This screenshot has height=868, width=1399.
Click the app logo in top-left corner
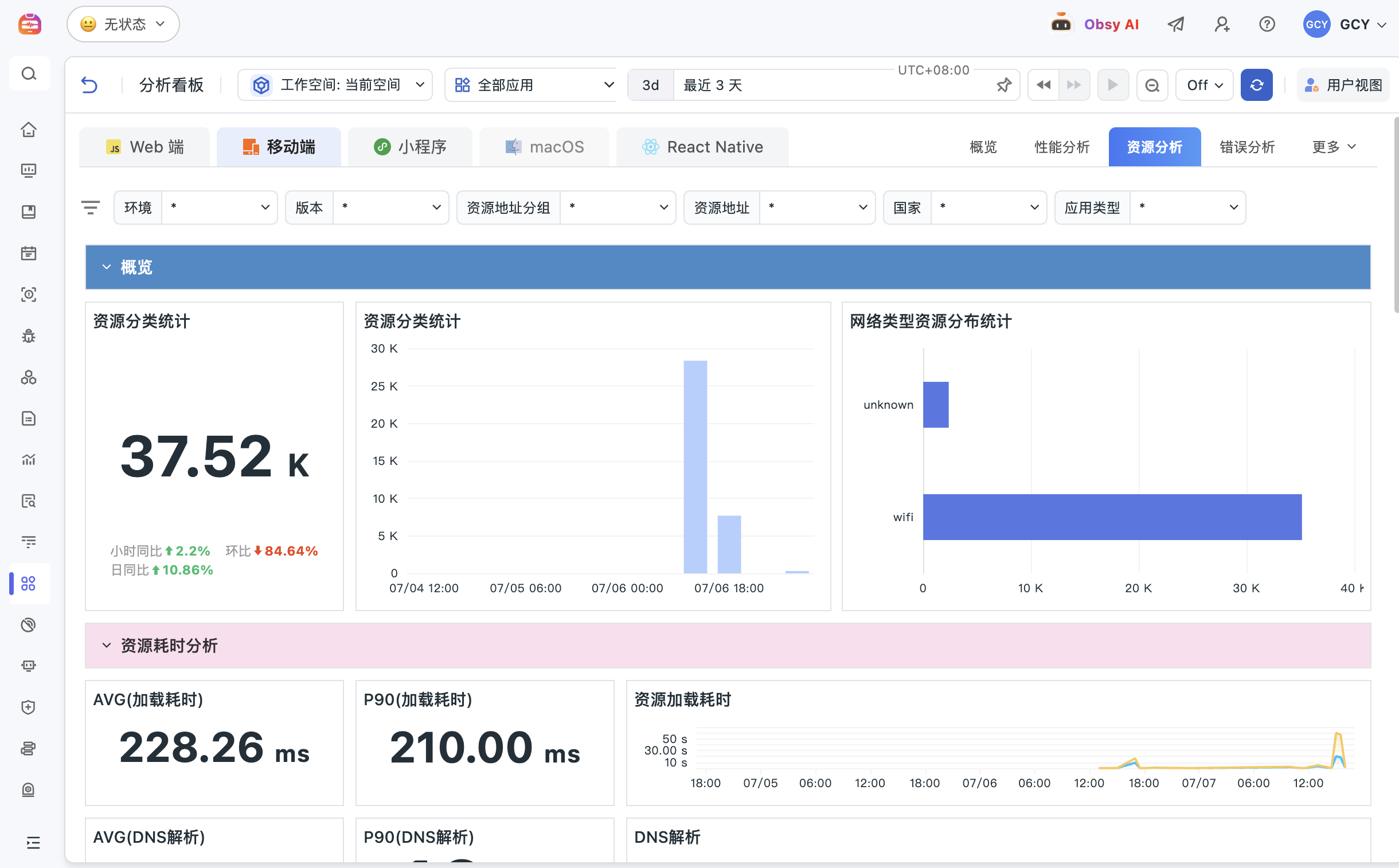tap(30, 24)
